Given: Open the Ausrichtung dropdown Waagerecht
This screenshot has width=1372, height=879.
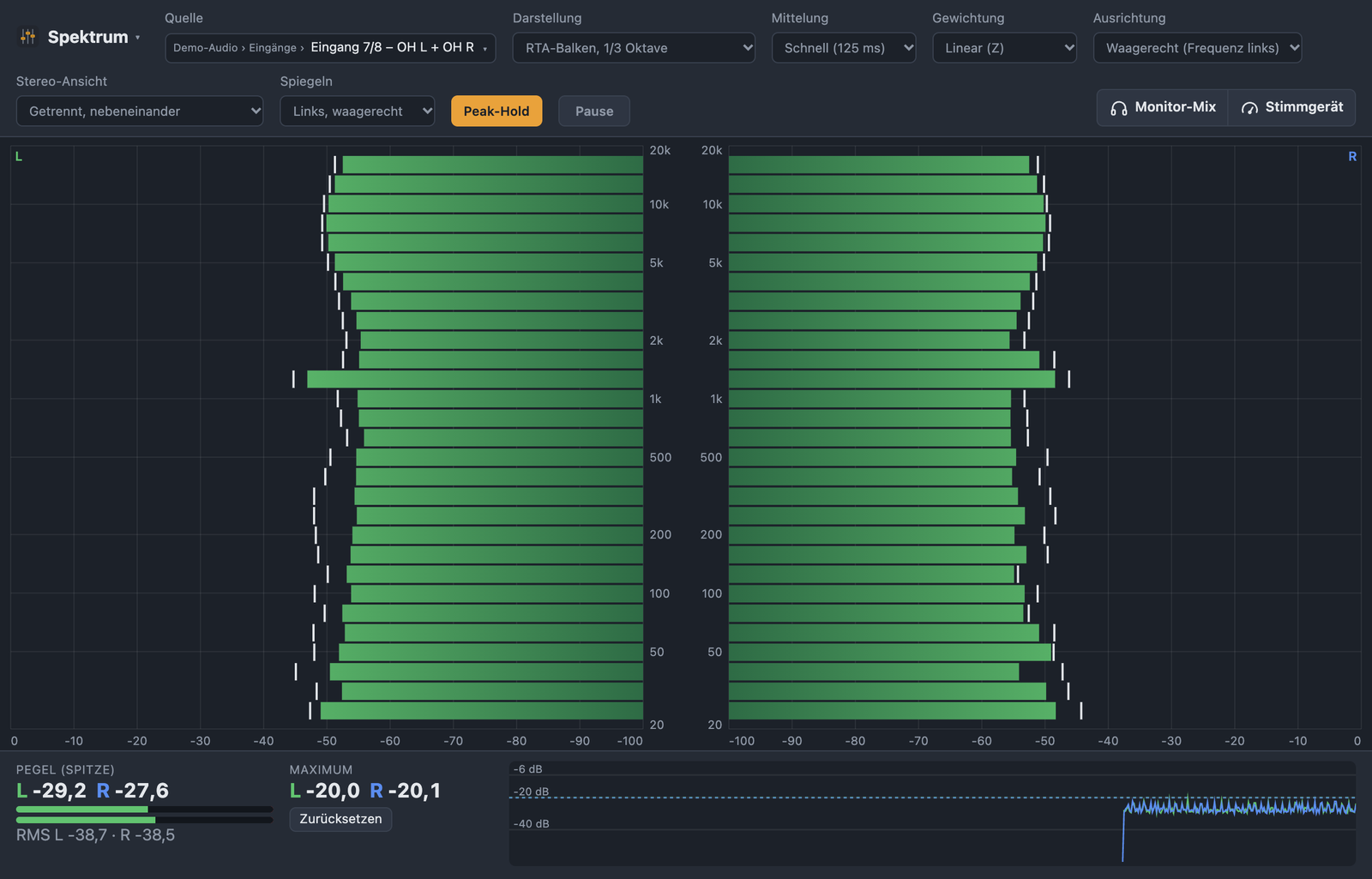Looking at the screenshot, I should coord(1197,48).
